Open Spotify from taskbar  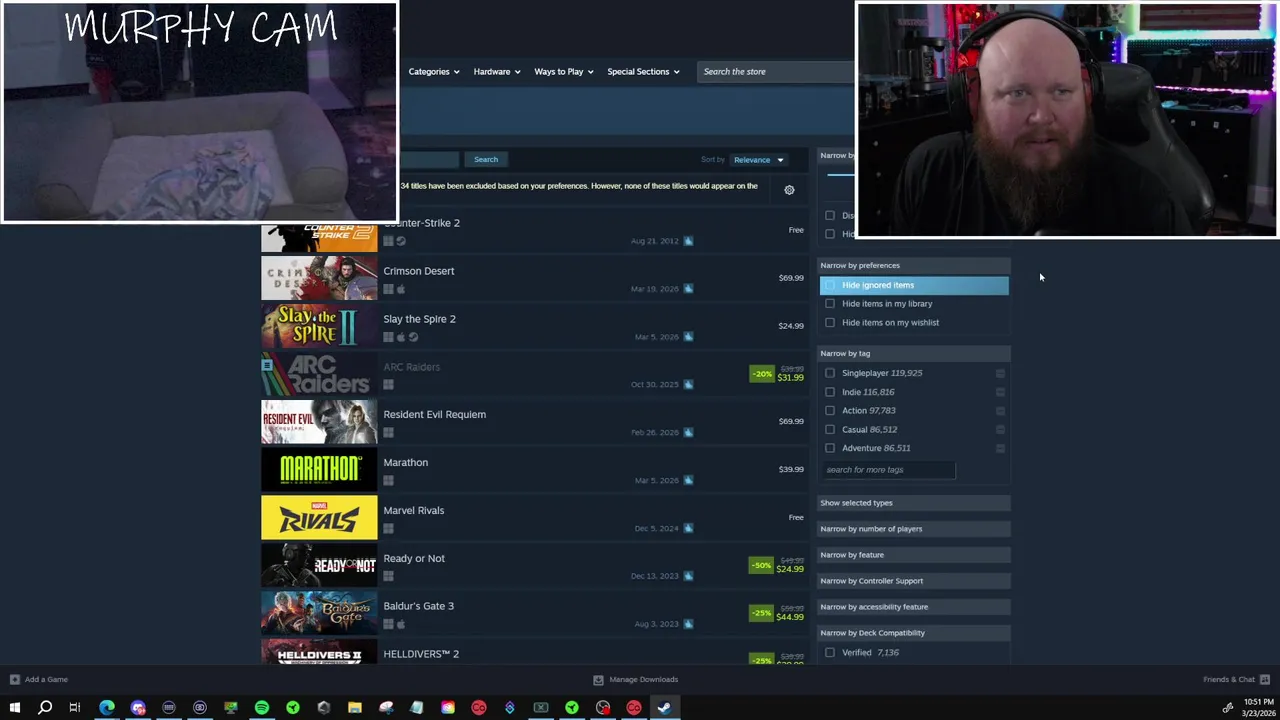[262, 708]
